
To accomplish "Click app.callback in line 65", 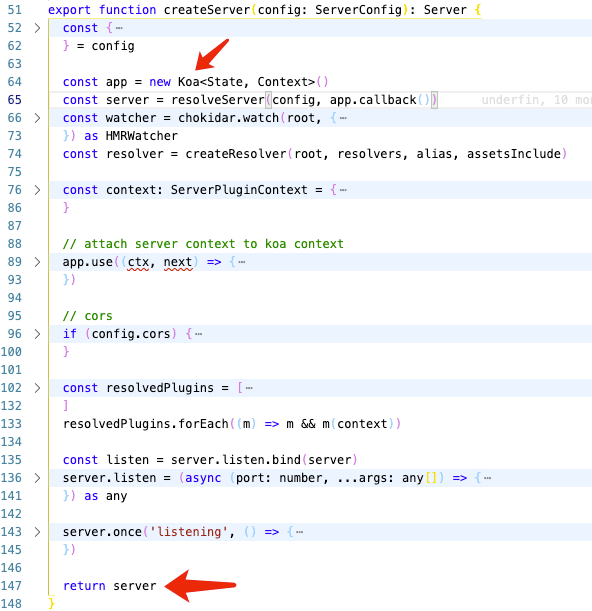I will click(373, 100).
